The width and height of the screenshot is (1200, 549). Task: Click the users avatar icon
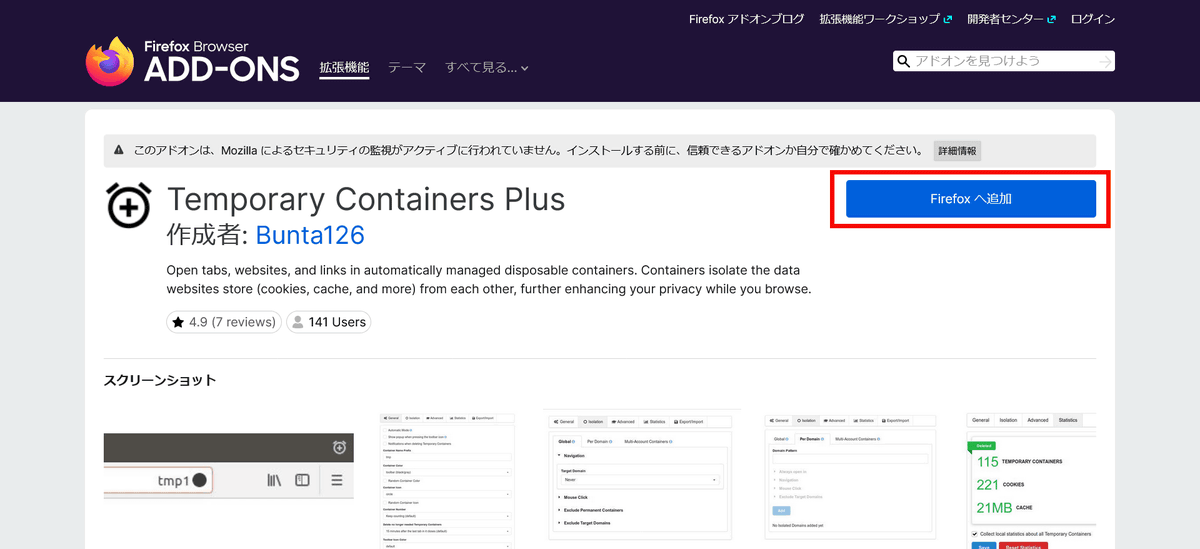point(297,322)
